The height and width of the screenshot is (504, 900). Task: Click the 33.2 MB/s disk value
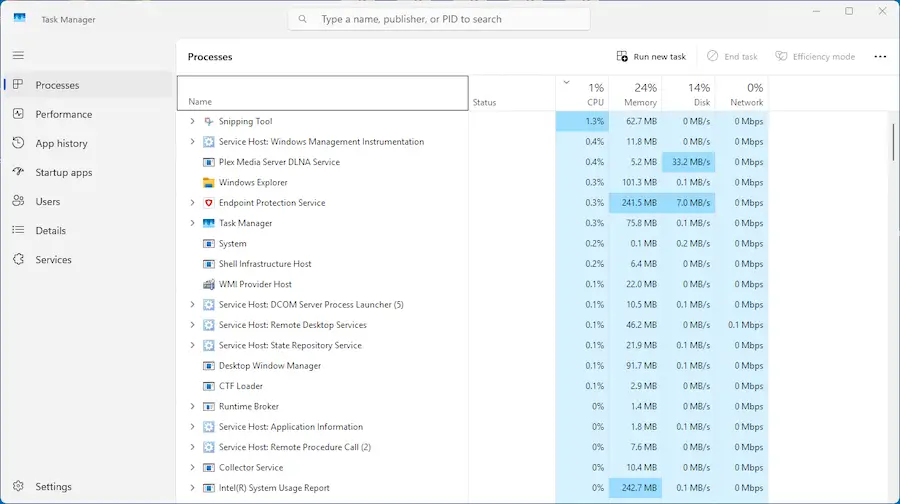click(x=691, y=162)
